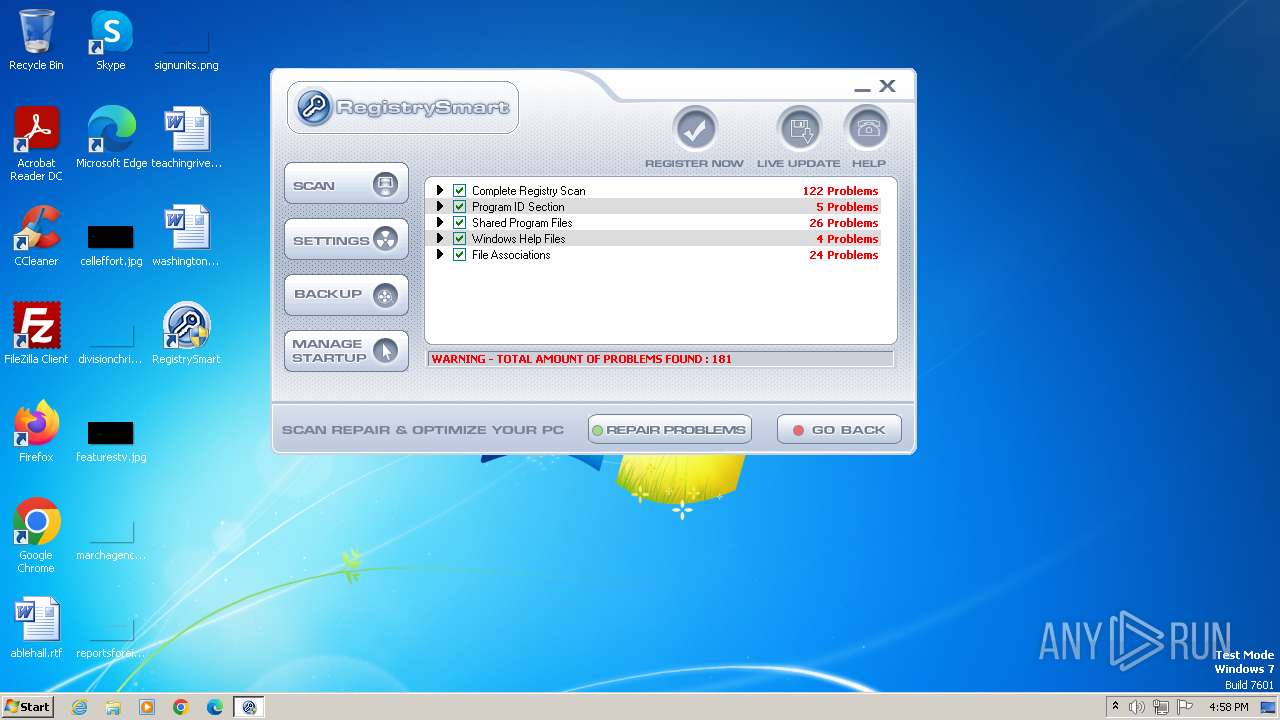This screenshot has width=1280, height=720.
Task: Uncheck Windows Help Files checkbox
Action: click(460, 238)
